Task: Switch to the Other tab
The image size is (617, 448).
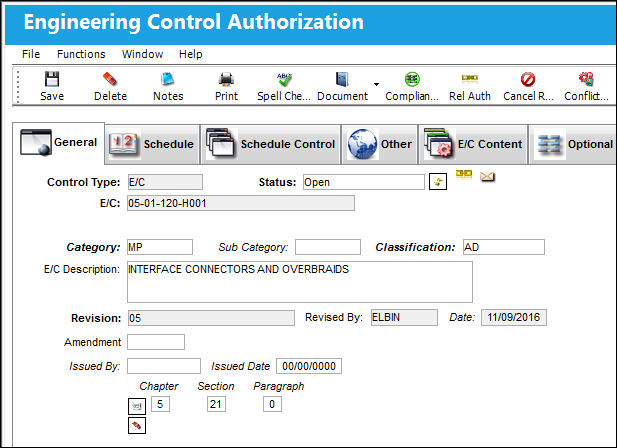Action: [379, 144]
